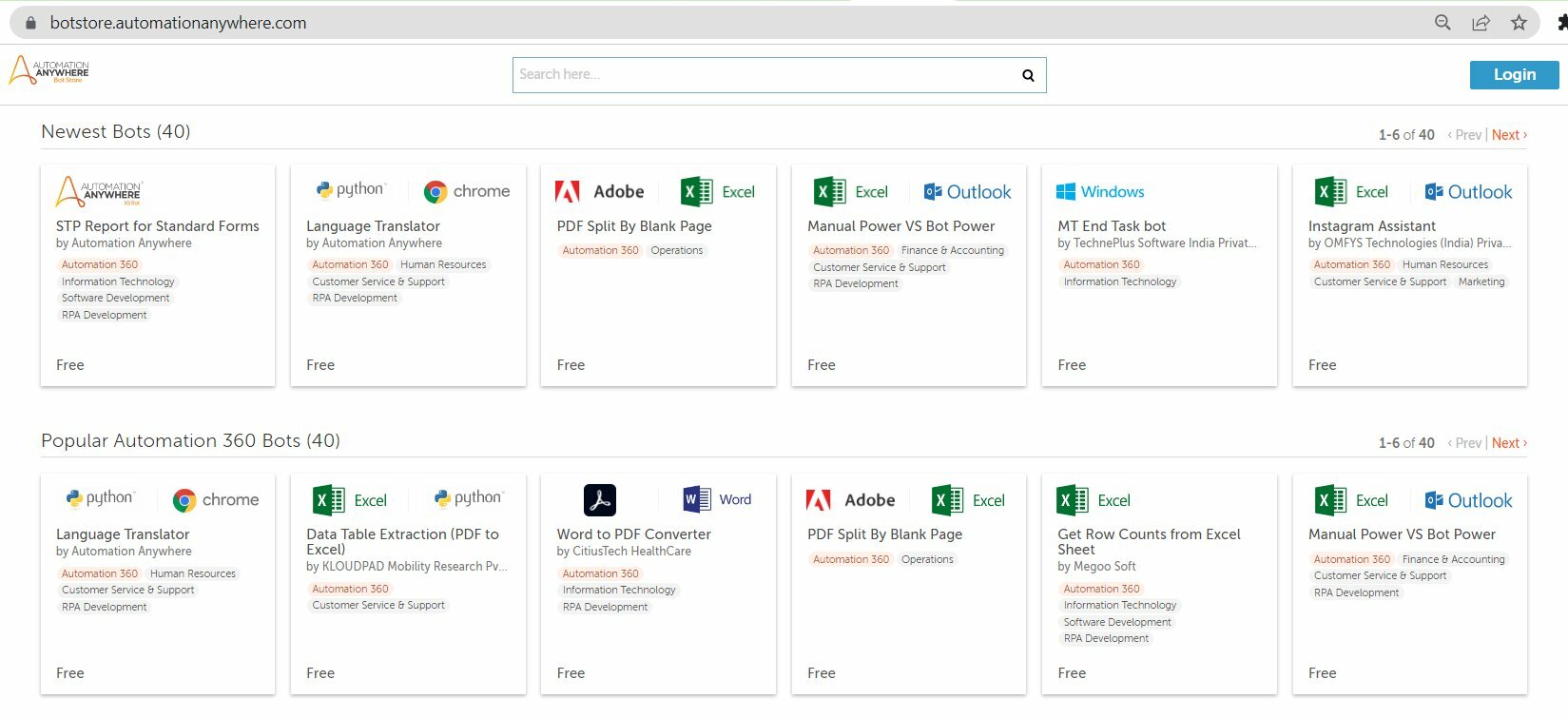The height and width of the screenshot is (718, 1568).
Task: Click the browser zoom magnifier icon
Action: click(x=1442, y=23)
